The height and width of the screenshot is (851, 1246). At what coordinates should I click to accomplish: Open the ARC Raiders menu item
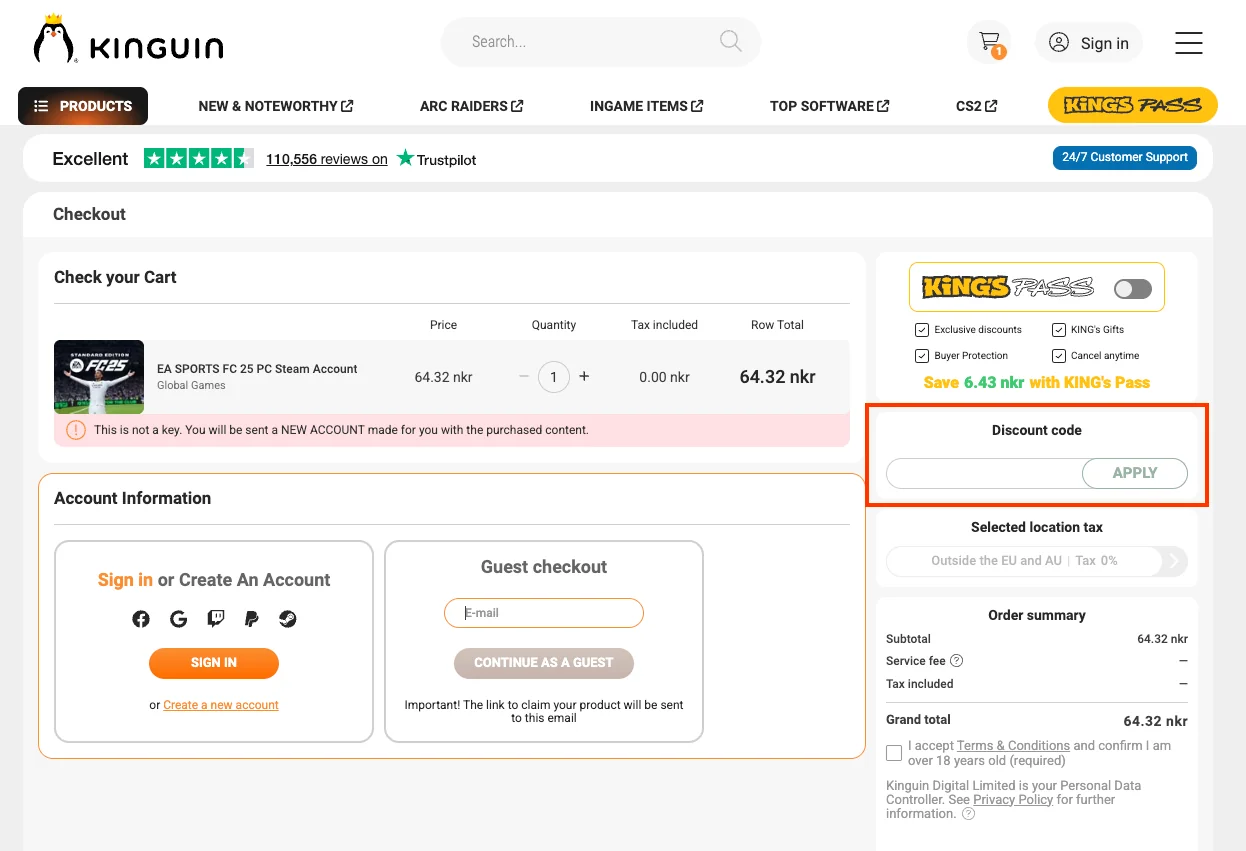471,106
